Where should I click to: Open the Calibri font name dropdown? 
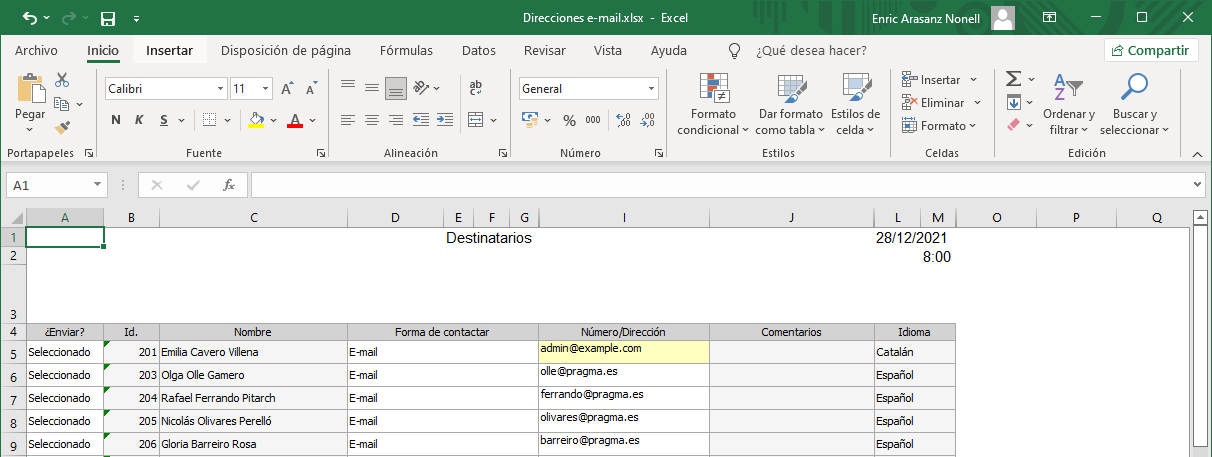pyautogui.click(x=221, y=89)
